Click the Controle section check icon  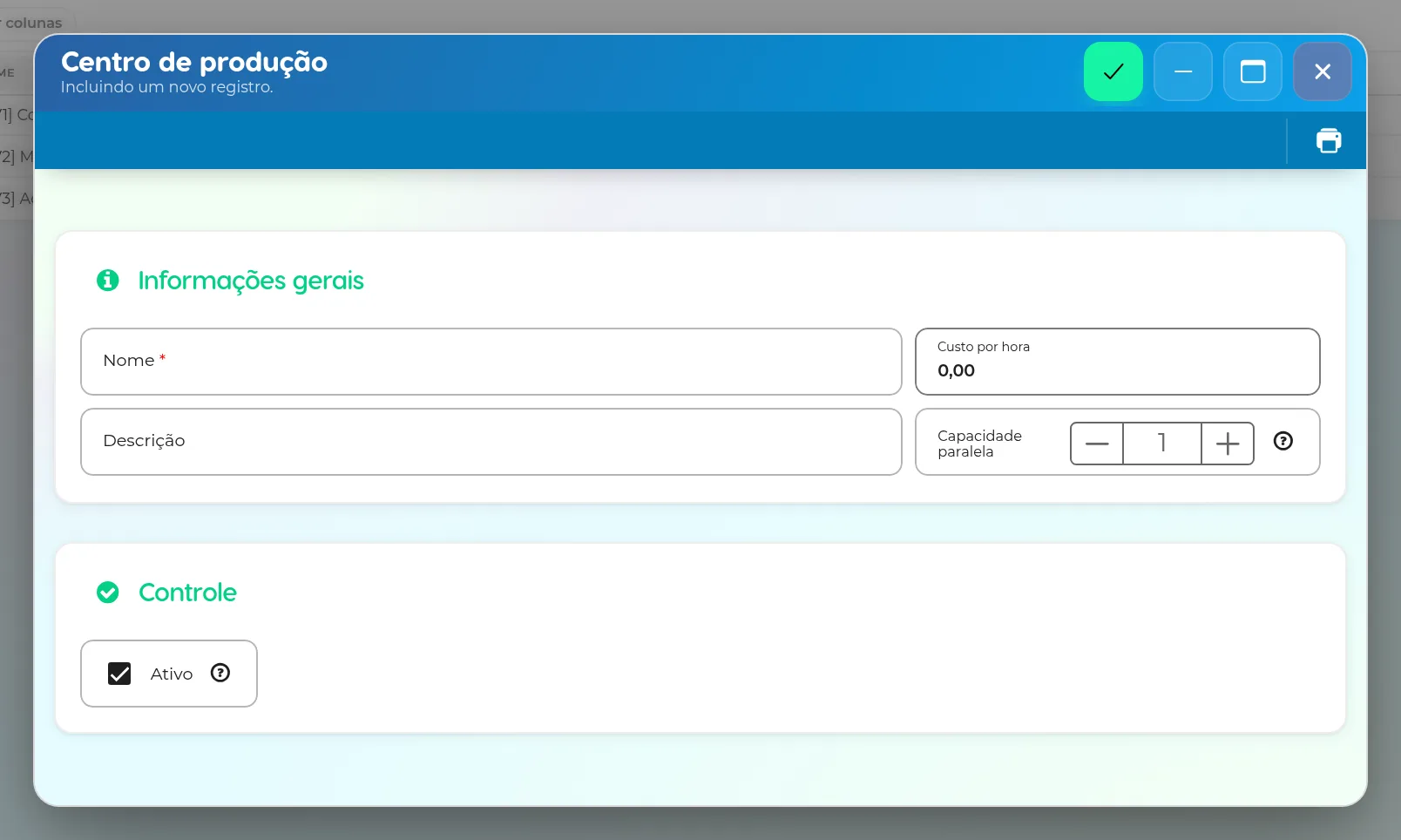pyautogui.click(x=107, y=593)
